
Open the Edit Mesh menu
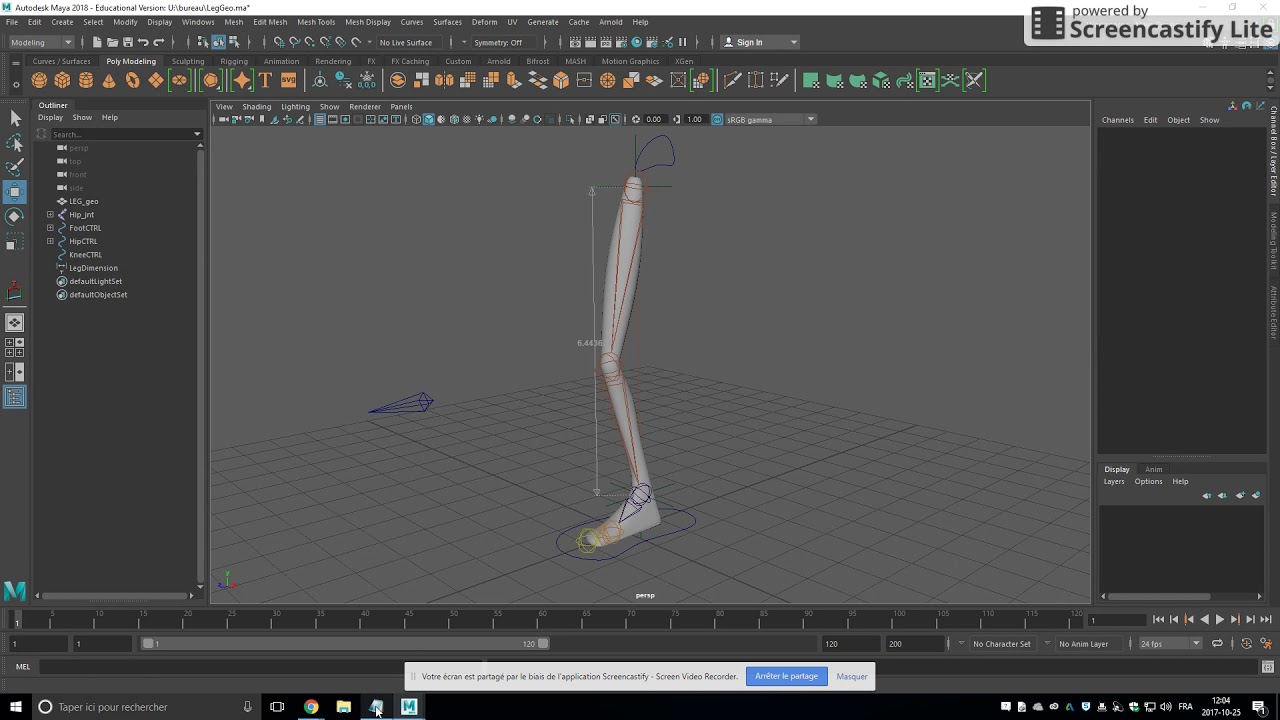[270, 22]
